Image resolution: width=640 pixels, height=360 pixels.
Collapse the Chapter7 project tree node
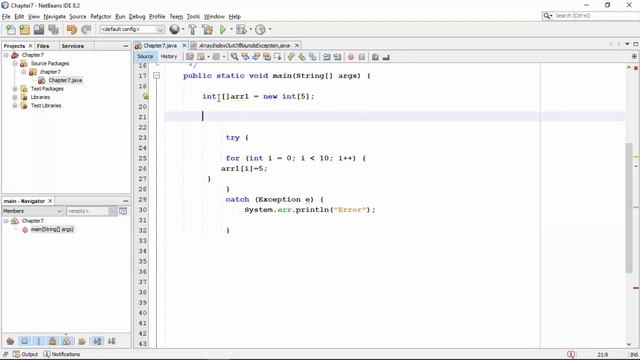click(x=6, y=55)
